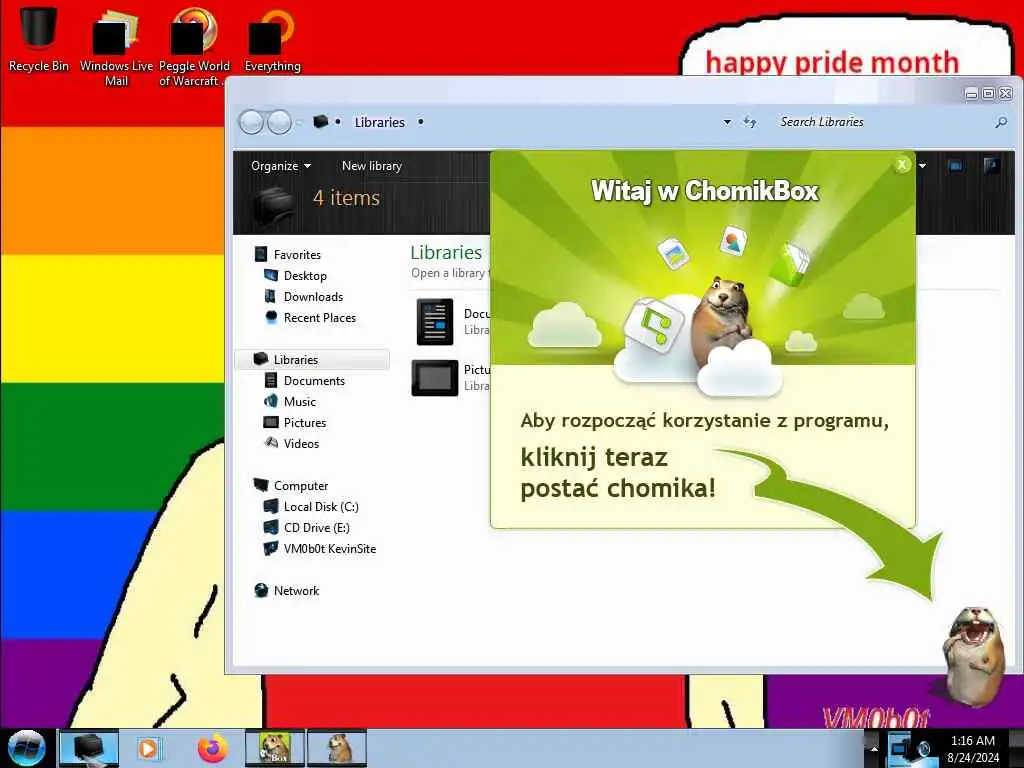Click the library icon beside '4 items'

tap(273, 204)
